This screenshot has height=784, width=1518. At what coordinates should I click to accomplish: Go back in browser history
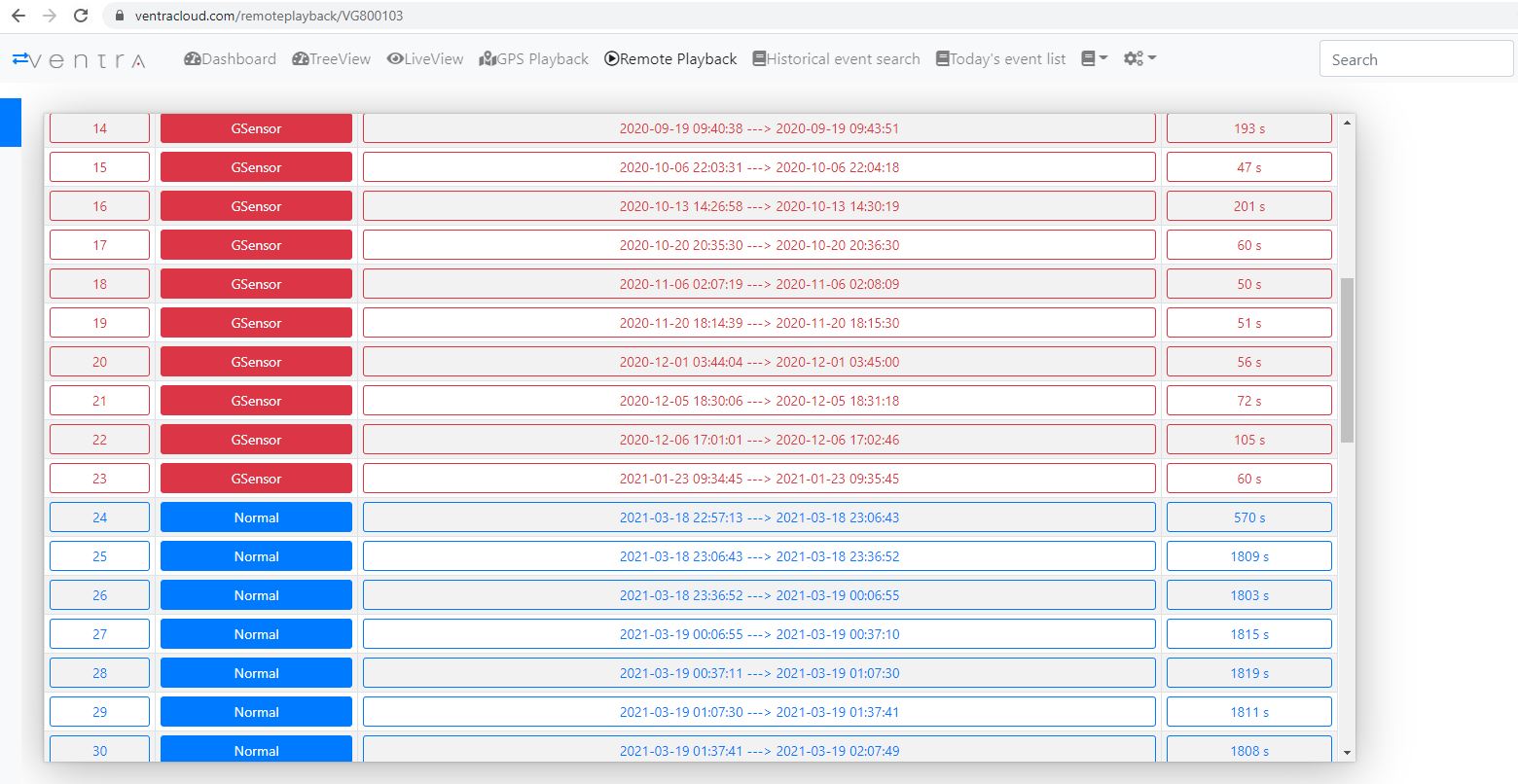[x=18, y=16]
